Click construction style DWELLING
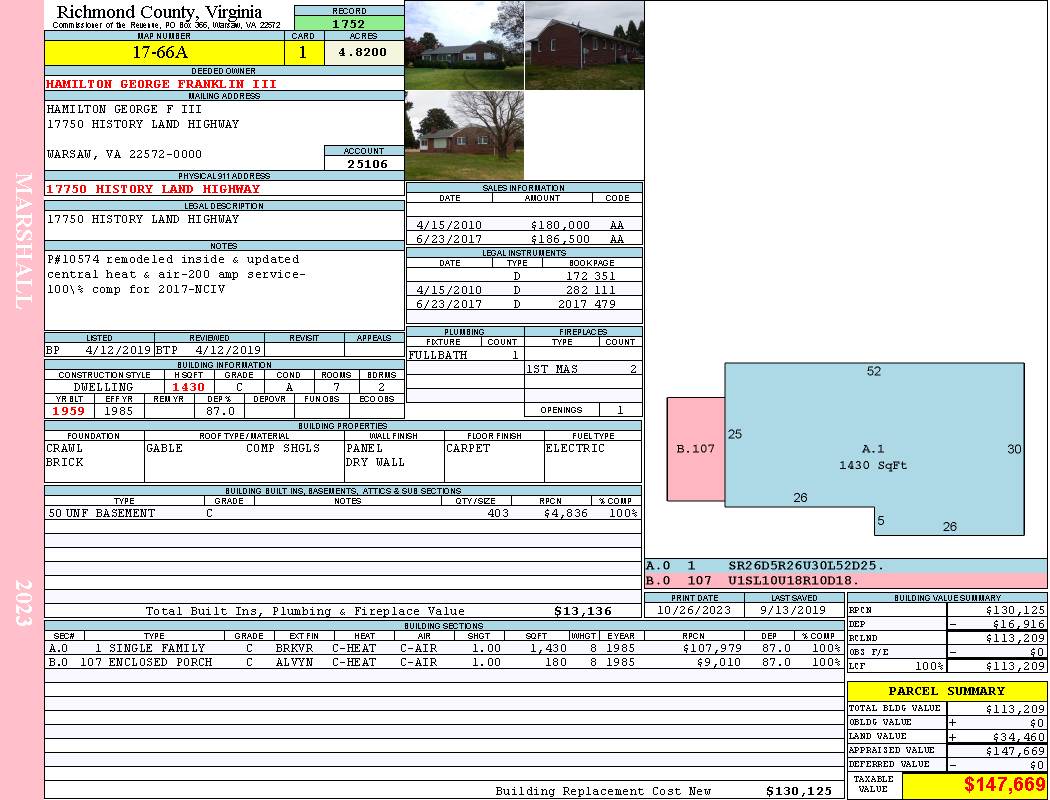Image resolution: width=1050 pixels, height=800 pixels. (x=103, y=387)
